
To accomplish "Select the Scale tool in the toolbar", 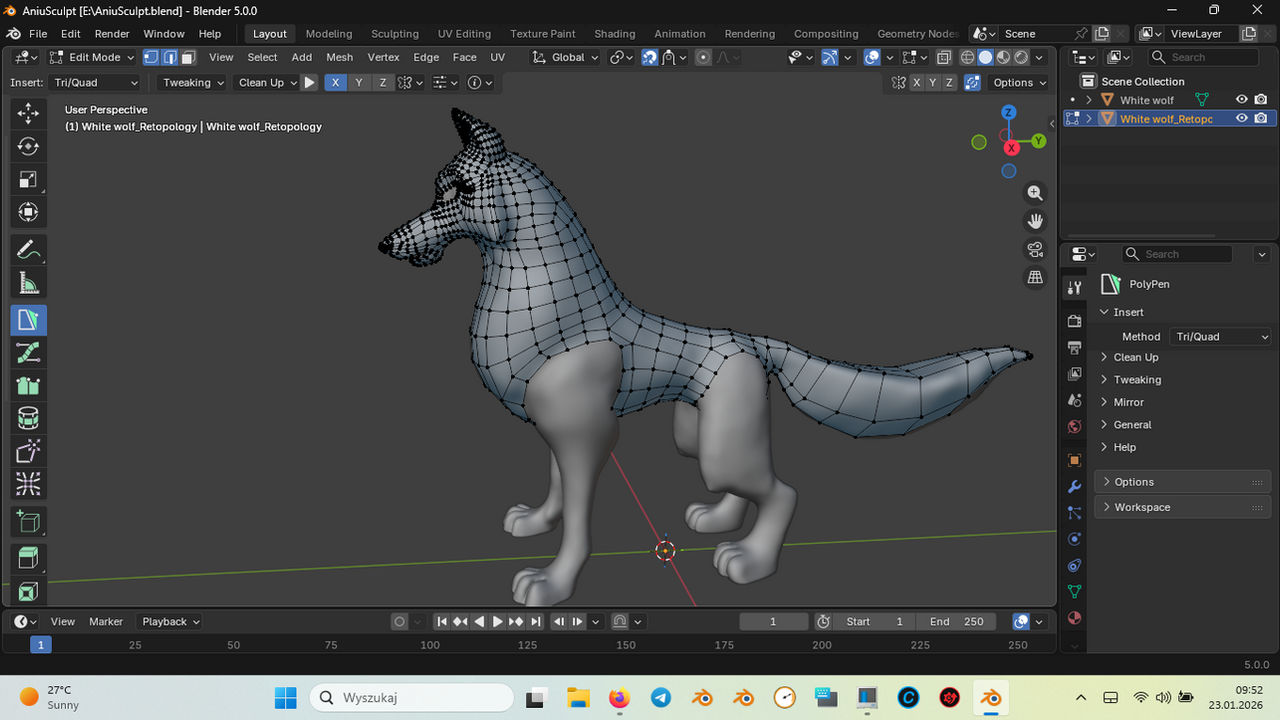I will [28, 179].
